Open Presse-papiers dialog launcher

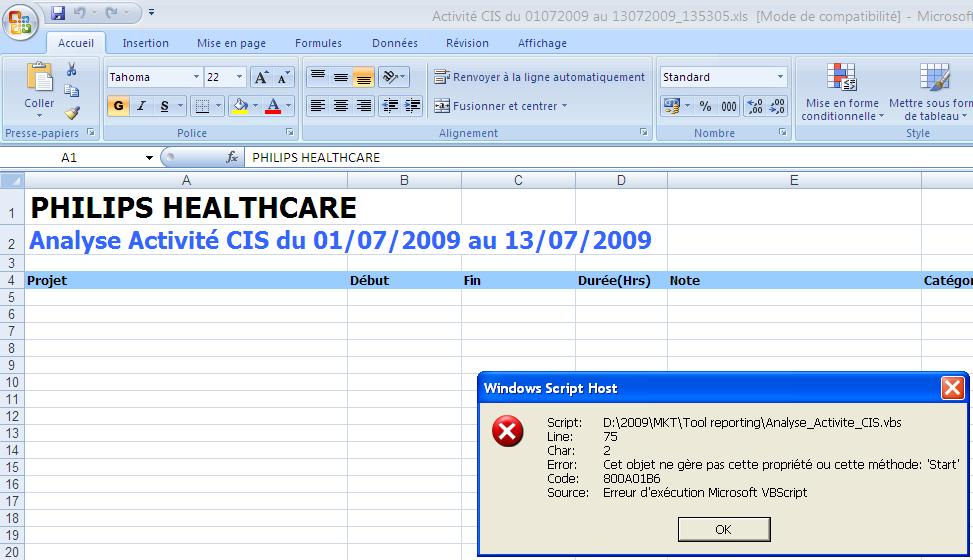click(91, 132)
